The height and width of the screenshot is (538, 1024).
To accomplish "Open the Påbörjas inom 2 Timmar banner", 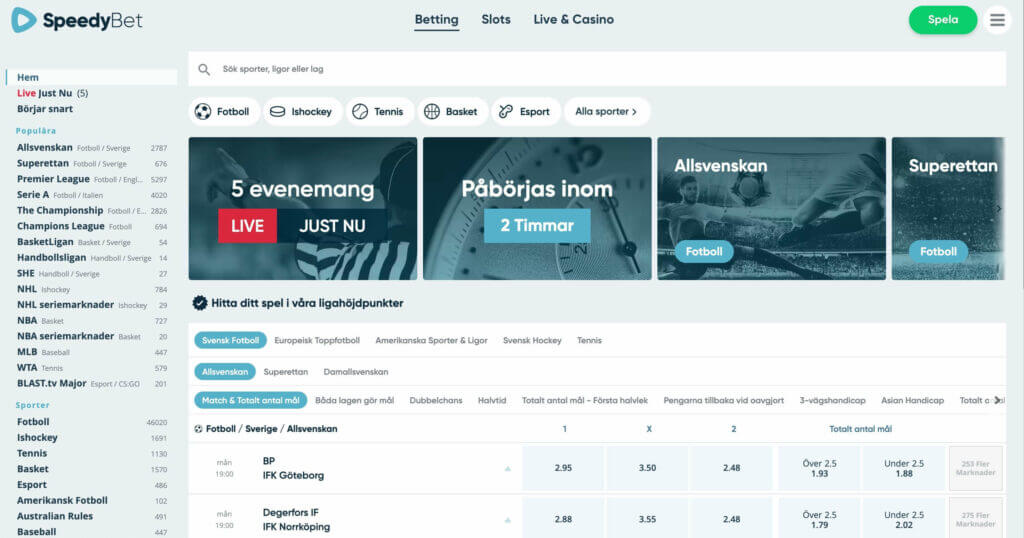I will point(537,208).
